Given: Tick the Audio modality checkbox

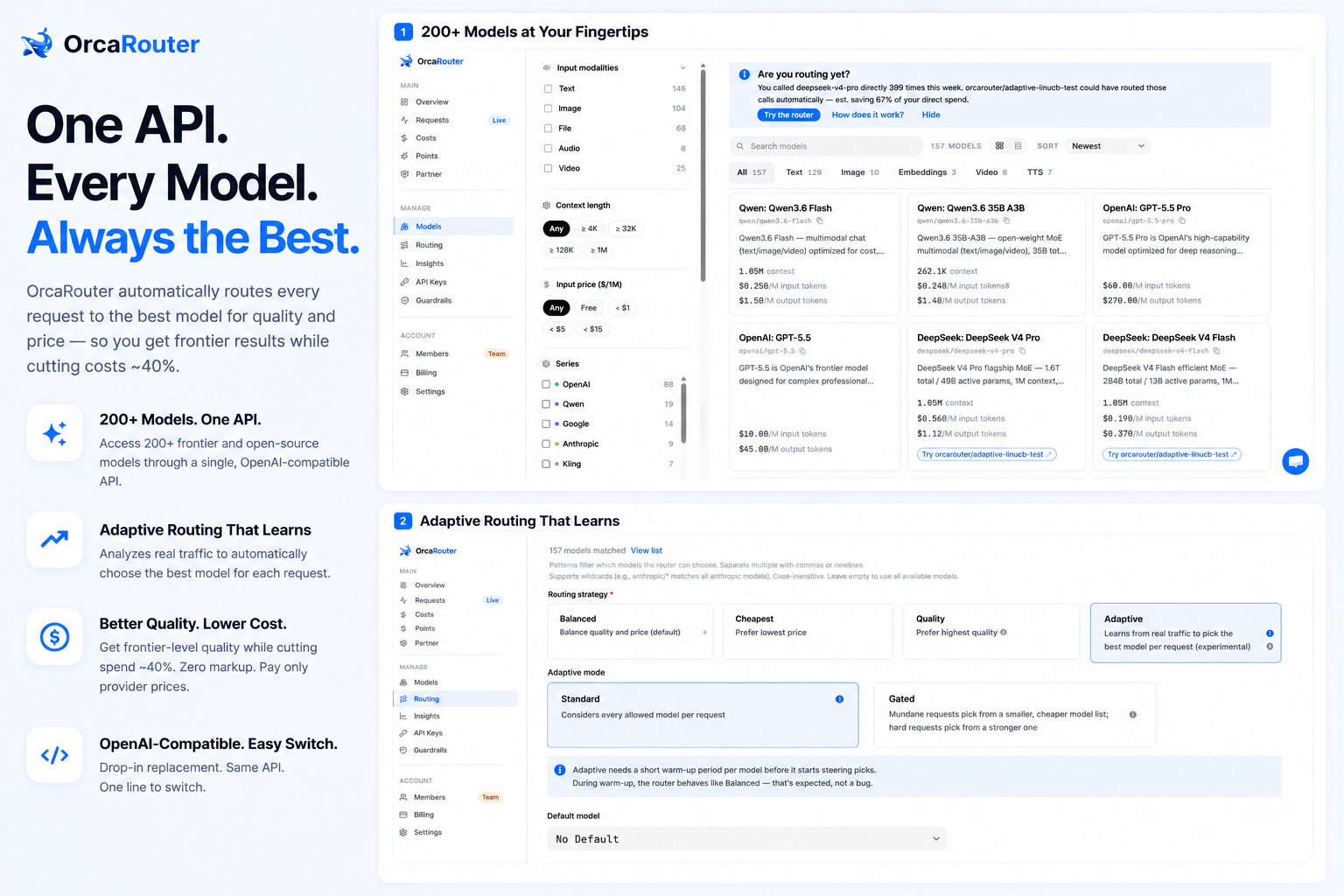Looking at the screenshot, I should tap(548, 149).
